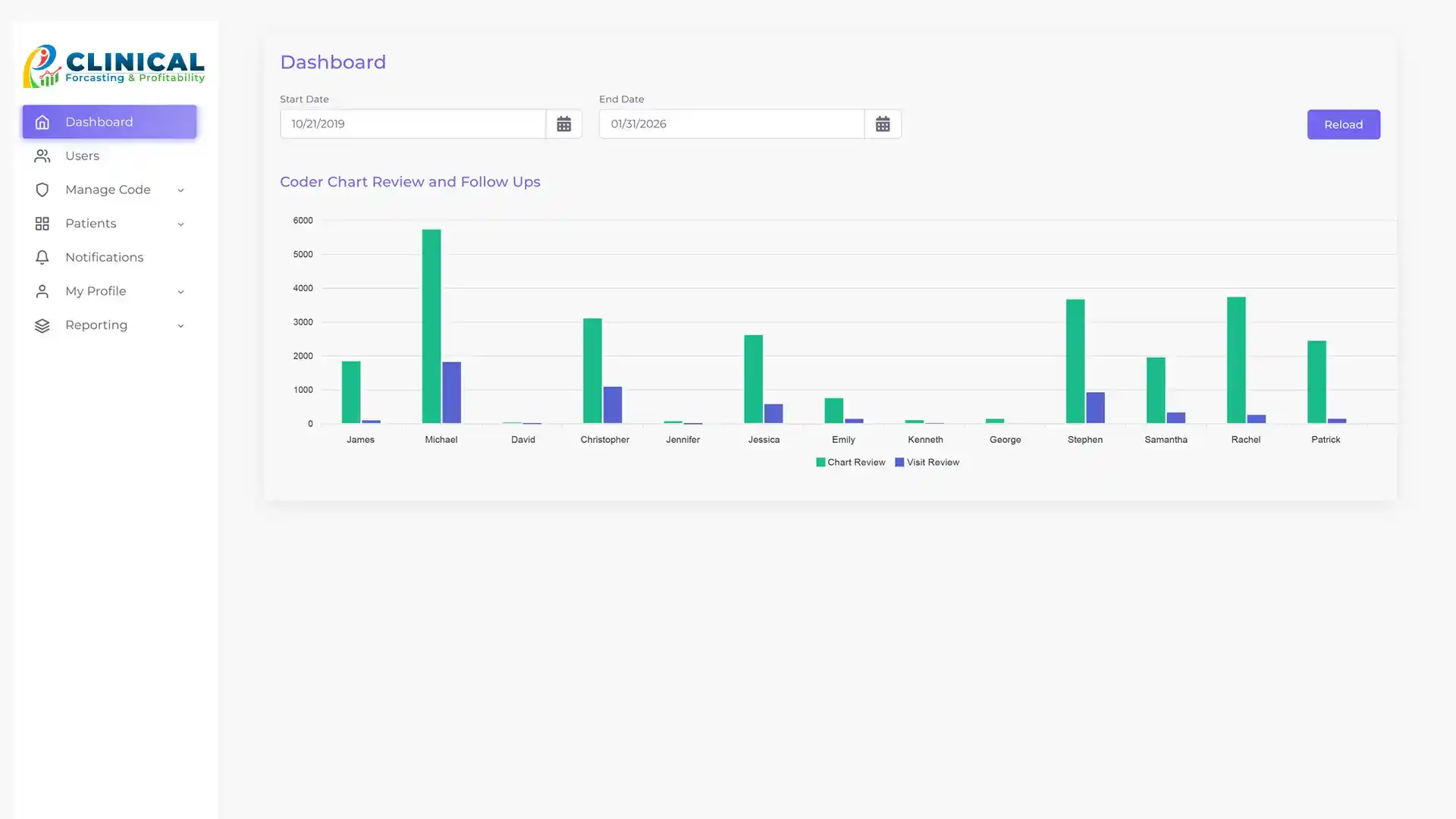Viewport: 1456px width, 819px height.
Task: Expand the Patients submenu chevron
Action: point(180,224)
